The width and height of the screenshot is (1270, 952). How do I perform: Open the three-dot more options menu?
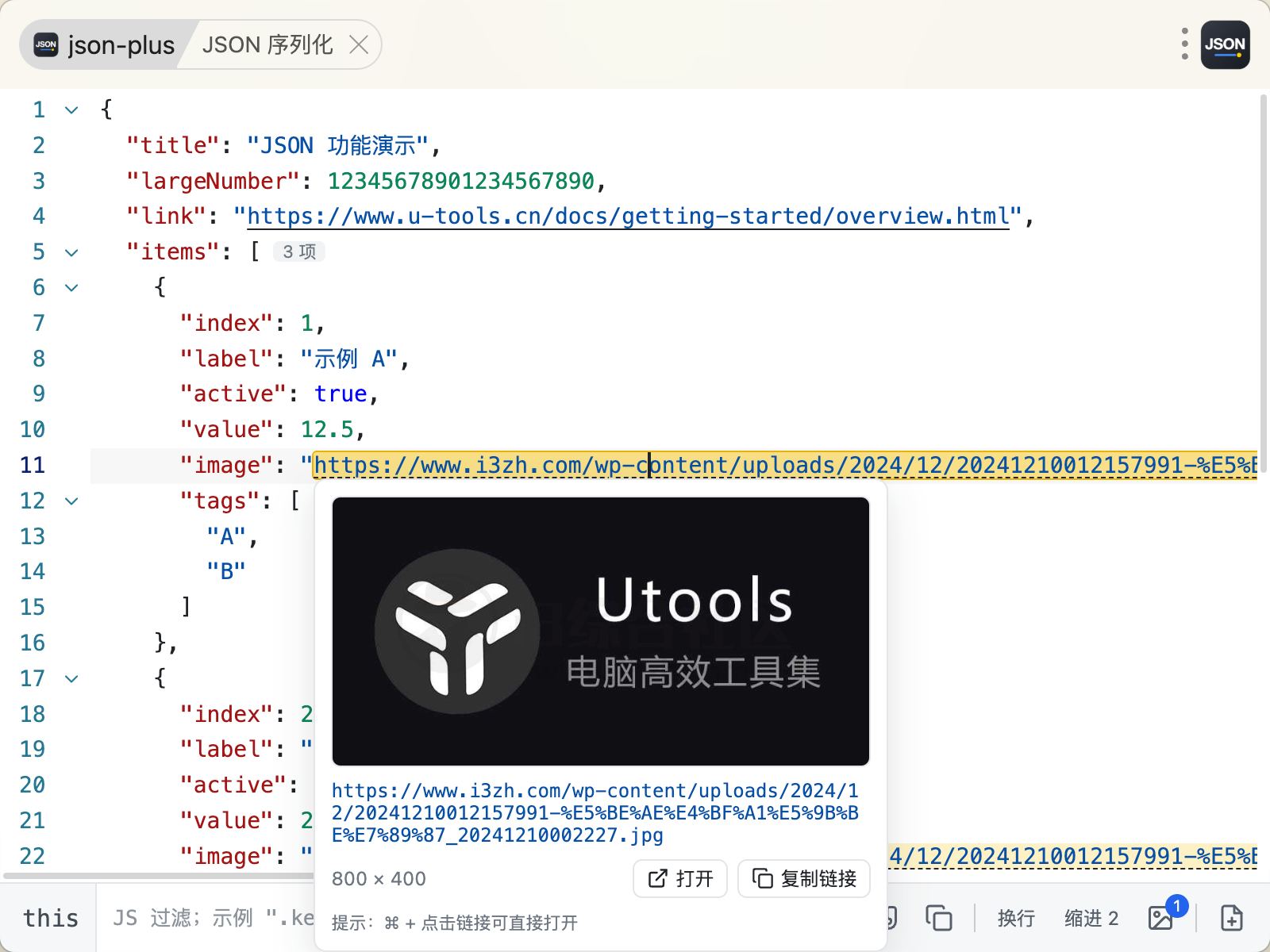pyautogui.click(x=1184, y=44)
